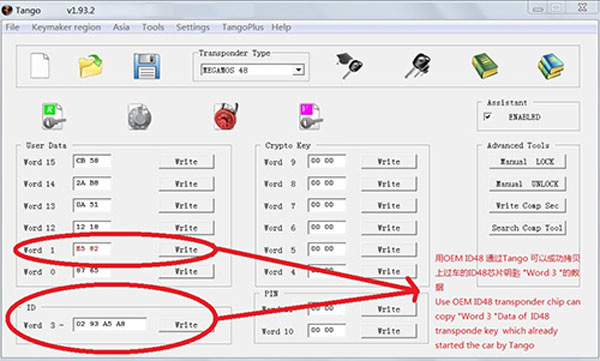Click the magenta write transponder key icon
The image size is (600, 361).
pos(311,116)
